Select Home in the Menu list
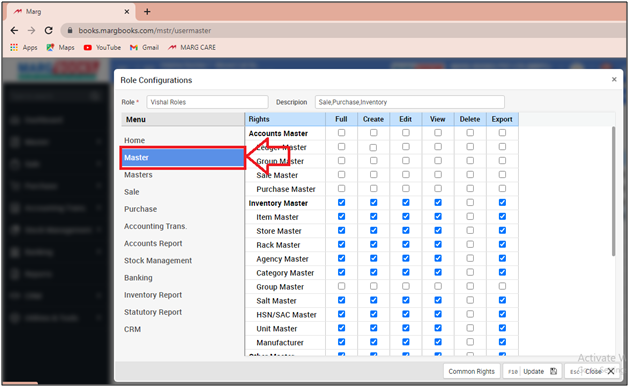Viewport: 630px width, 387px height. tap(134, 140)
